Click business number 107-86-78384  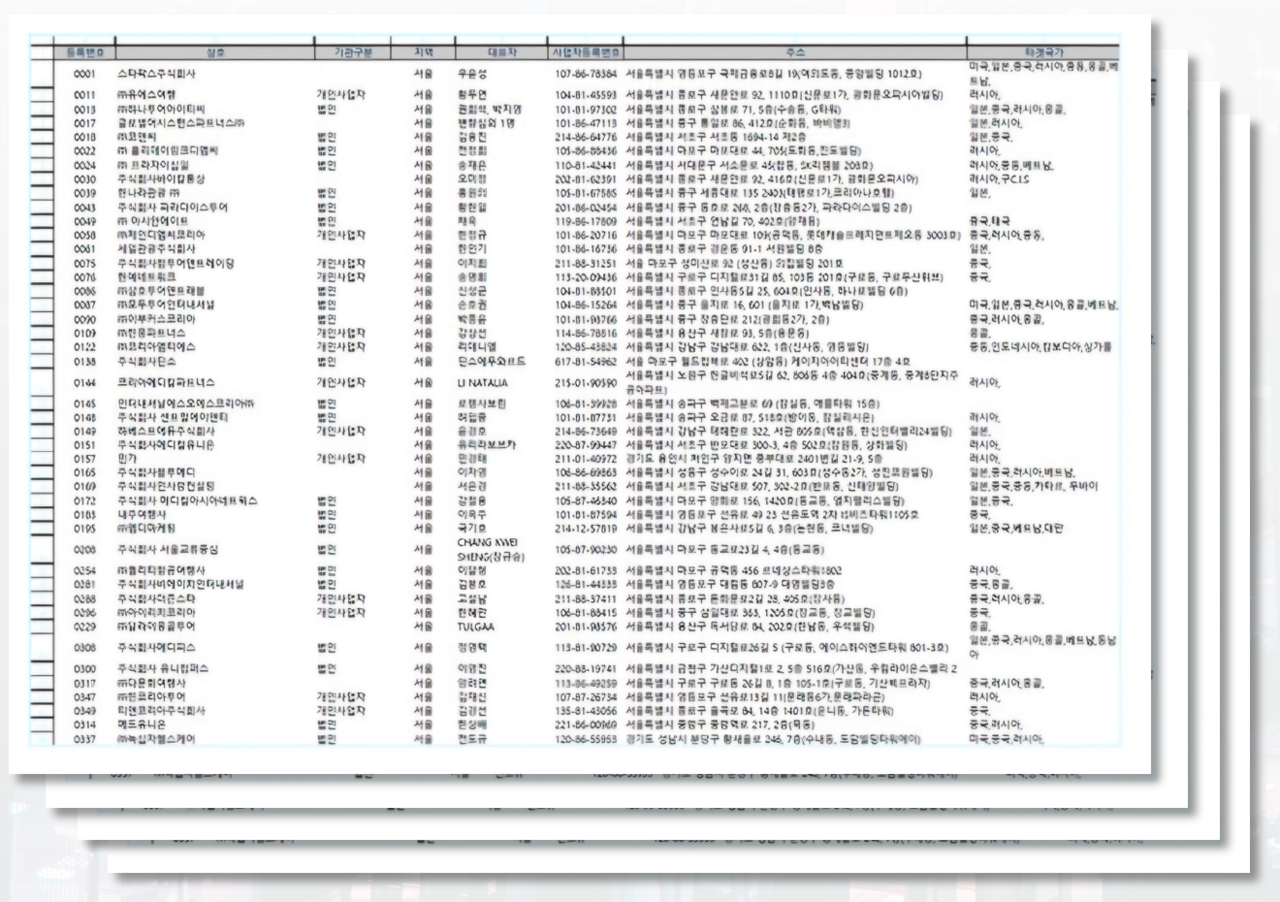pyautogui.click(x=585, y=73)
